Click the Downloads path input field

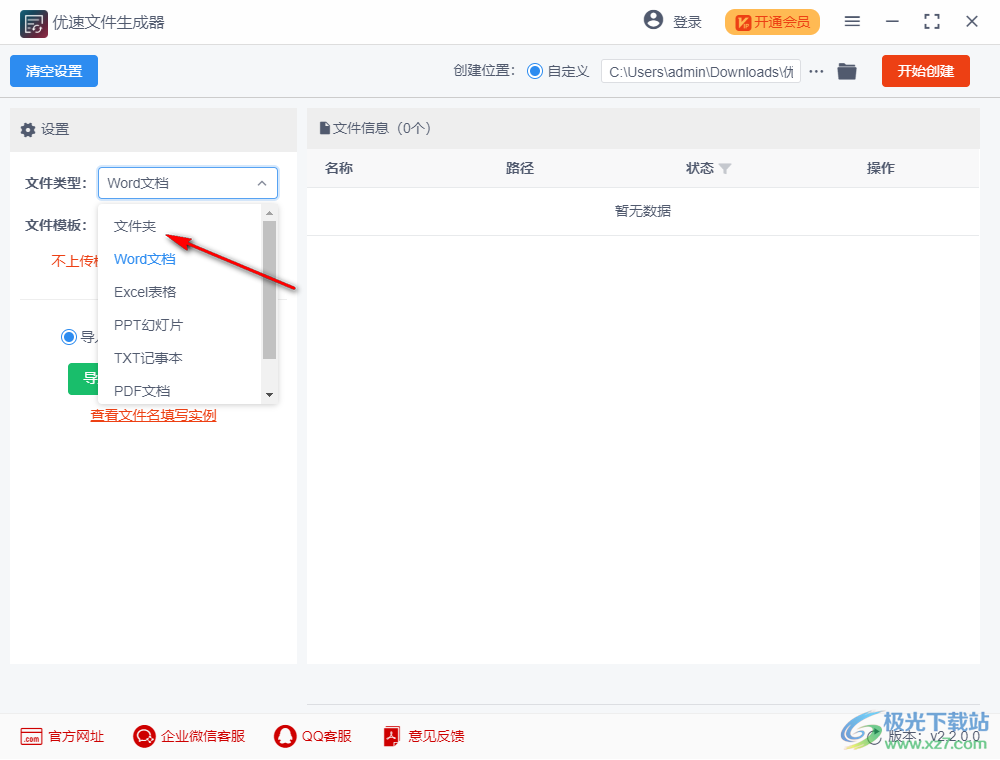(700, 71)
